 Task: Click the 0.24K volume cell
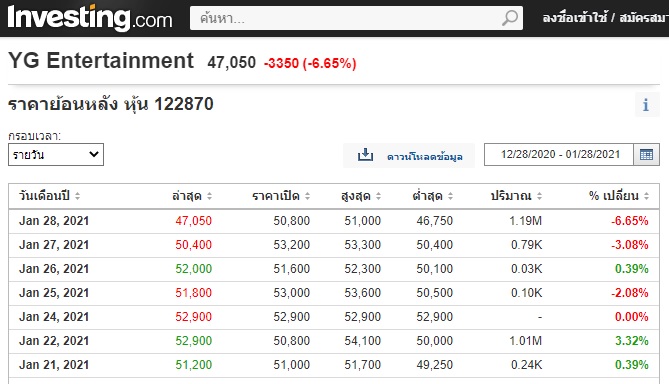(x=526, y=364)
